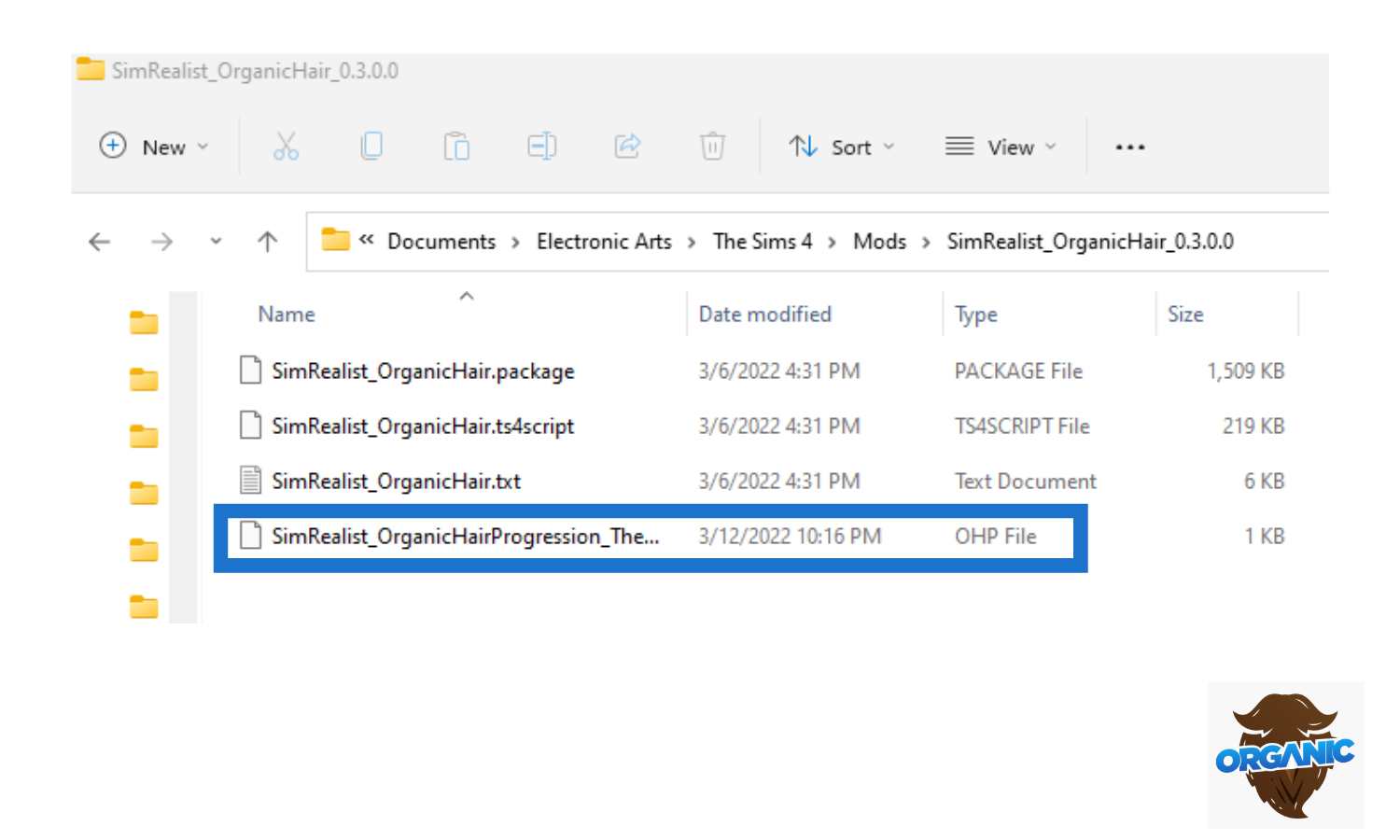Viewport: 1400px width, 840px height.
Task: Expand chevron after Documents breadcrumb
Action: [515, 243]
